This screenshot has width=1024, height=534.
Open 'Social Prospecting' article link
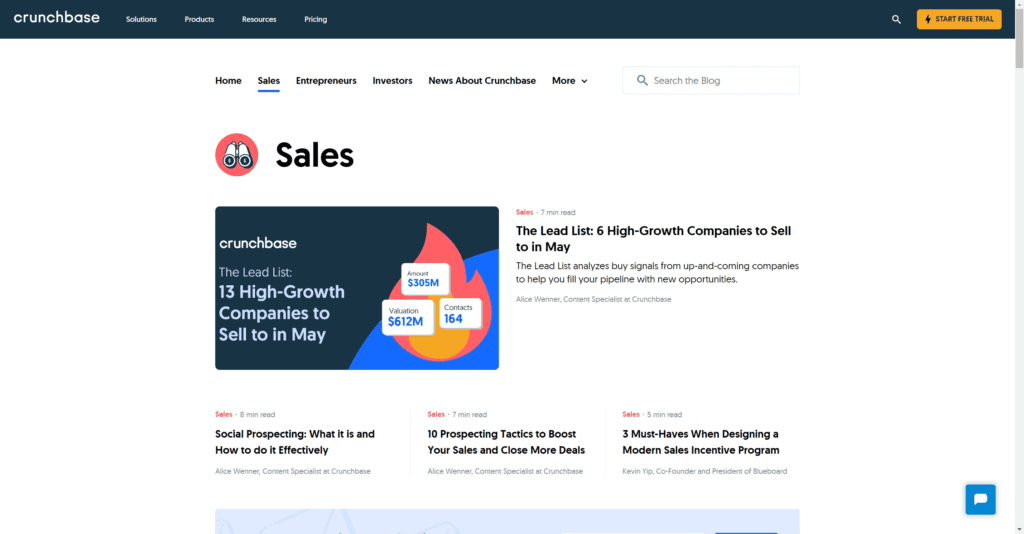click(x=295, y=442)
